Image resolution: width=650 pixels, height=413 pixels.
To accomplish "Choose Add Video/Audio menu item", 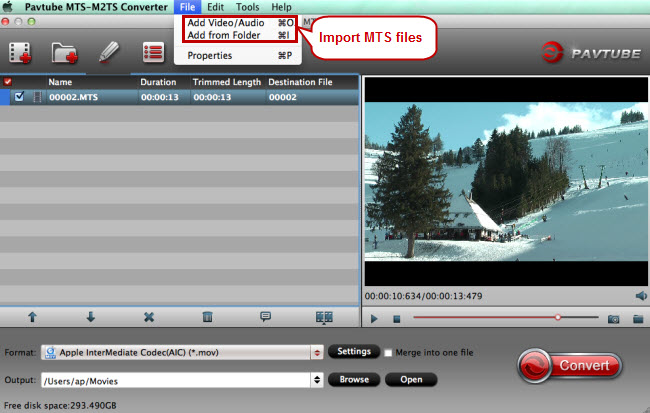I will click(x=238, y=23).
